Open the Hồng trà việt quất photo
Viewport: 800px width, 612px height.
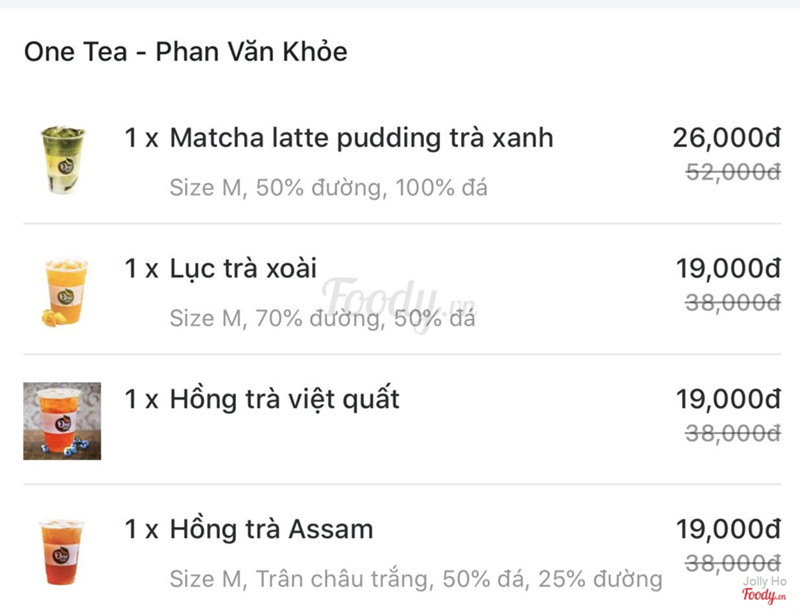coord(62,421)
